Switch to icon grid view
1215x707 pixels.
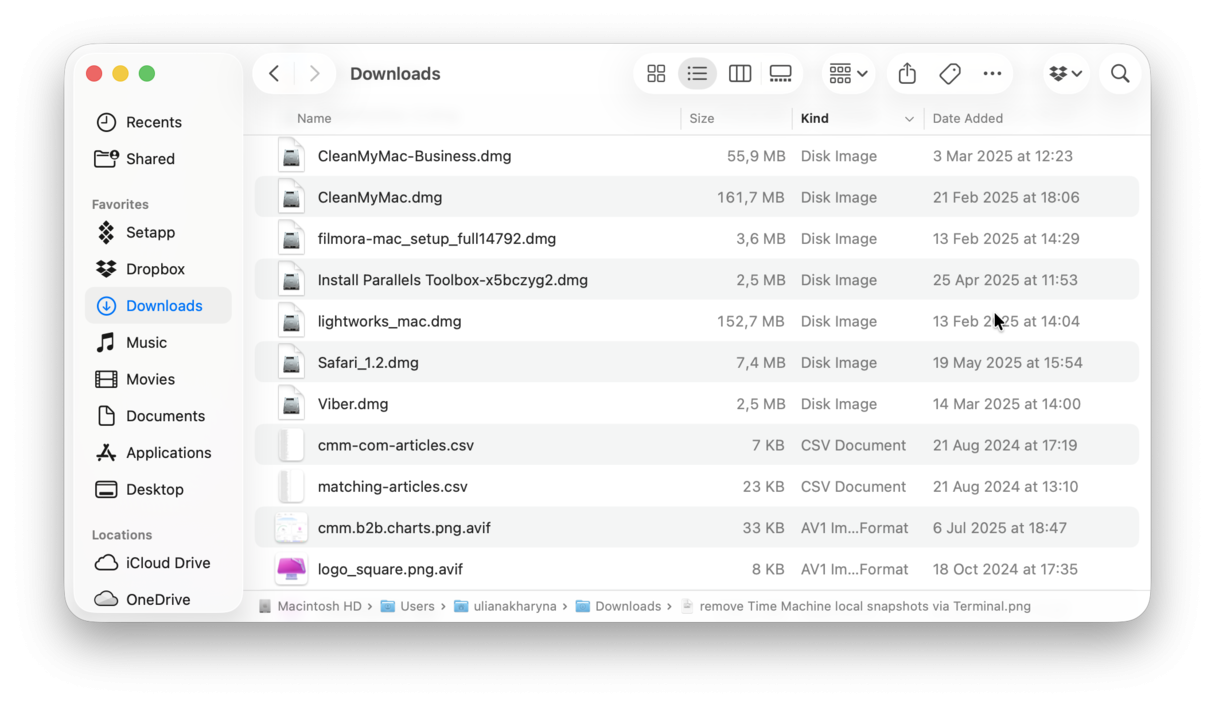(x=656, y=73)
